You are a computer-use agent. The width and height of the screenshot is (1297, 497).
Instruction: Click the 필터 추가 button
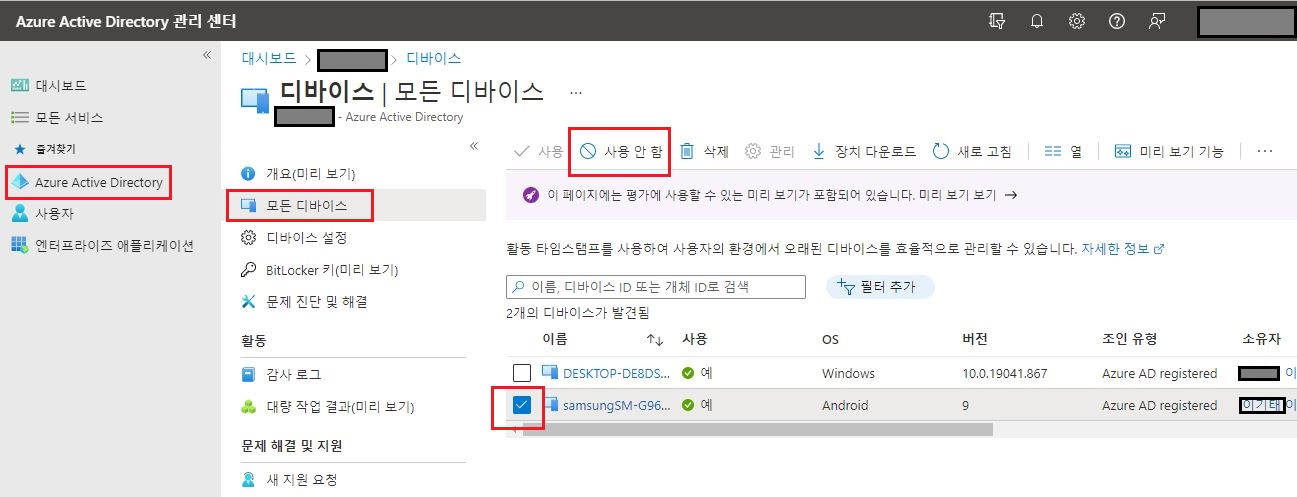[x=880, y=287]
